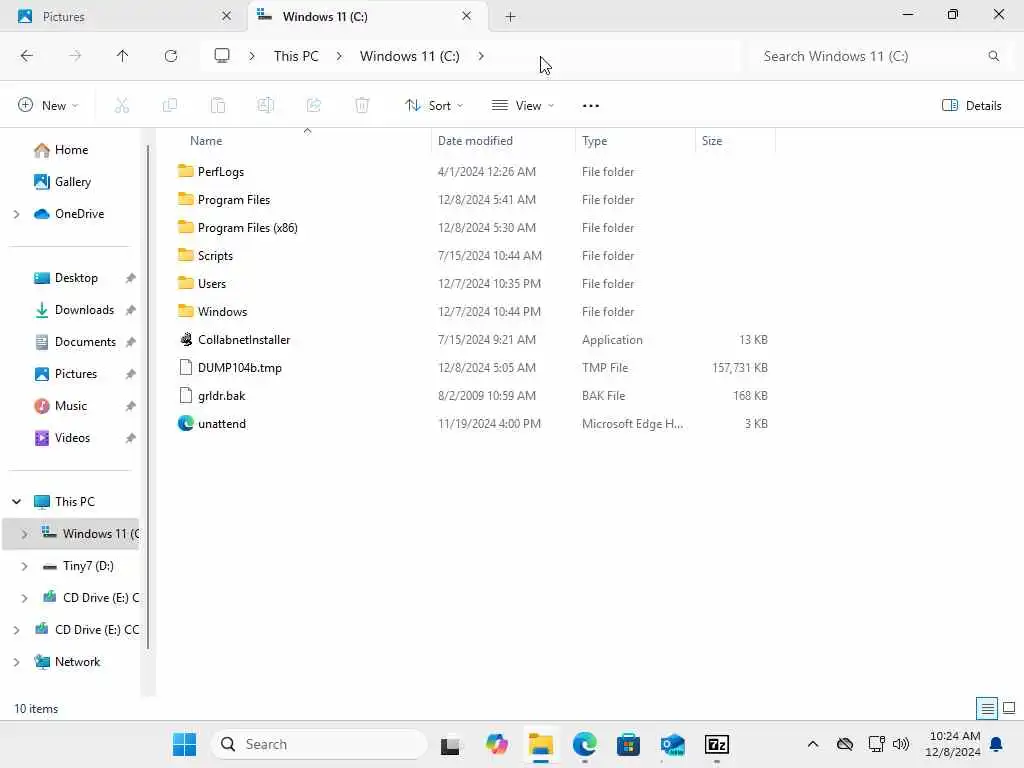Click the Search box on taskbar

coord(319,744)
